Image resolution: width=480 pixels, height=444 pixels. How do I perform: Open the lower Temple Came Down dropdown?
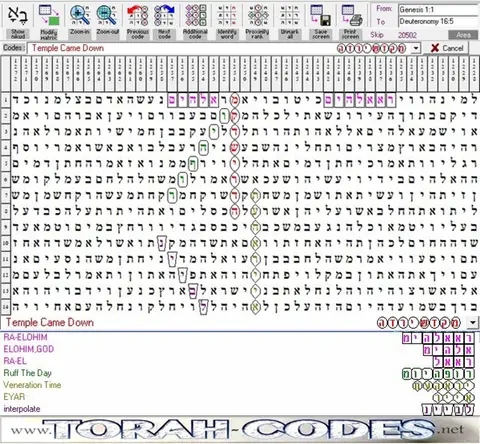tap(473, 322)
